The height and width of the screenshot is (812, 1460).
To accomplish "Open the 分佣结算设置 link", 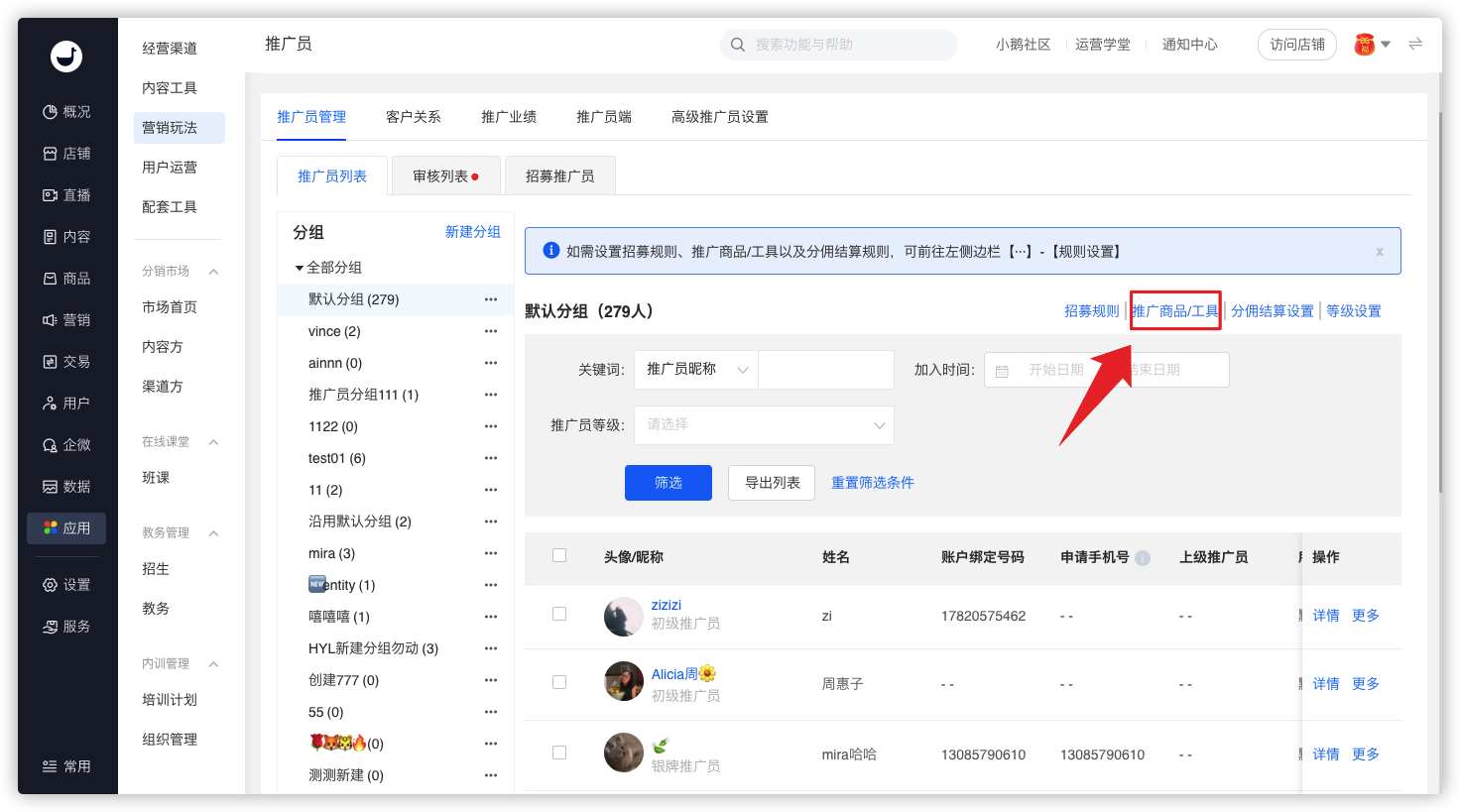I will tap(1273, 311).
